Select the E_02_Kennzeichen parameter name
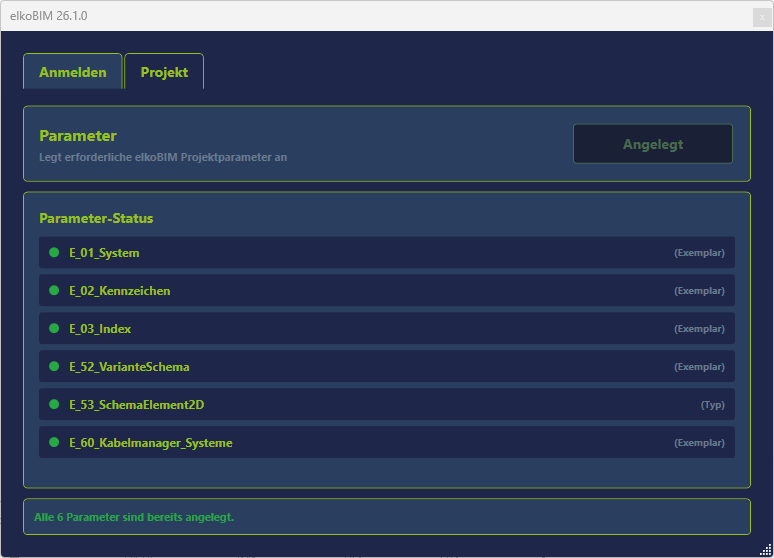This screenshot has height=558, width=774. [x=119, y=291]
